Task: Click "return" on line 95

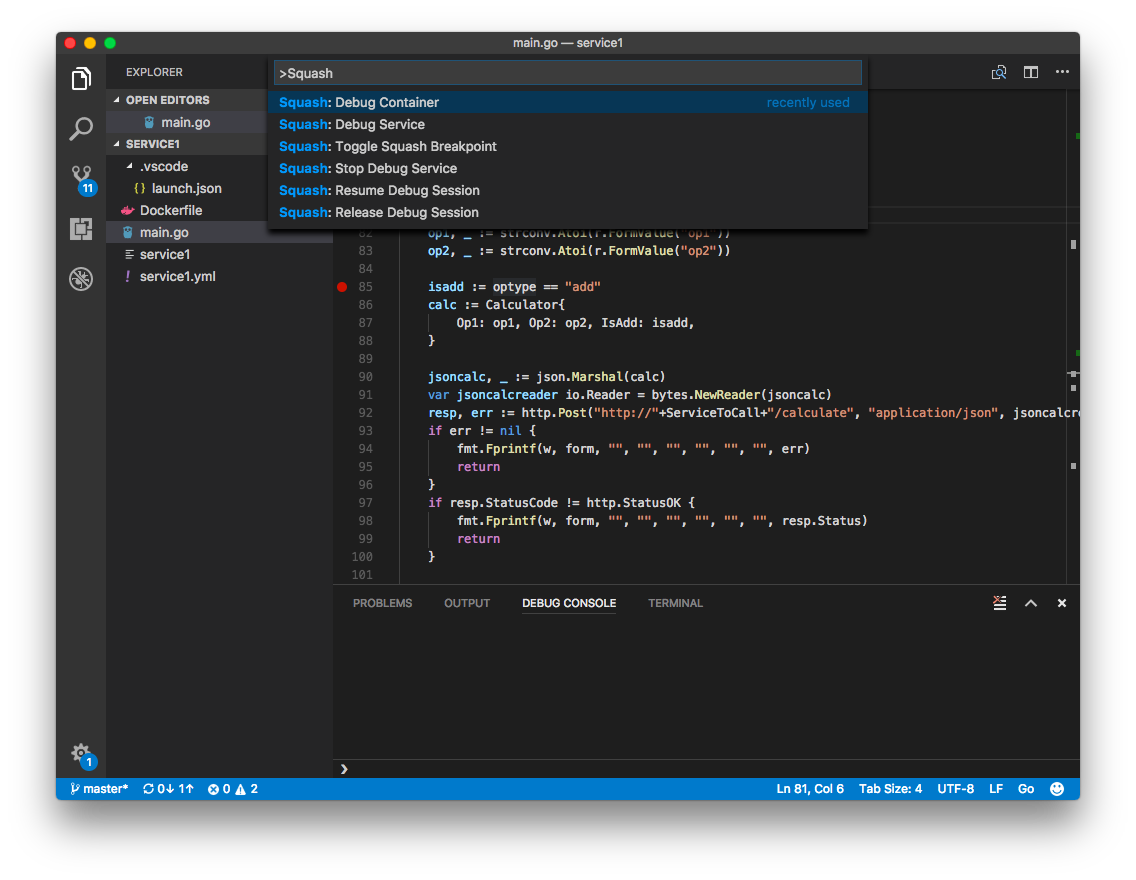Action: [x=478, y=467]
